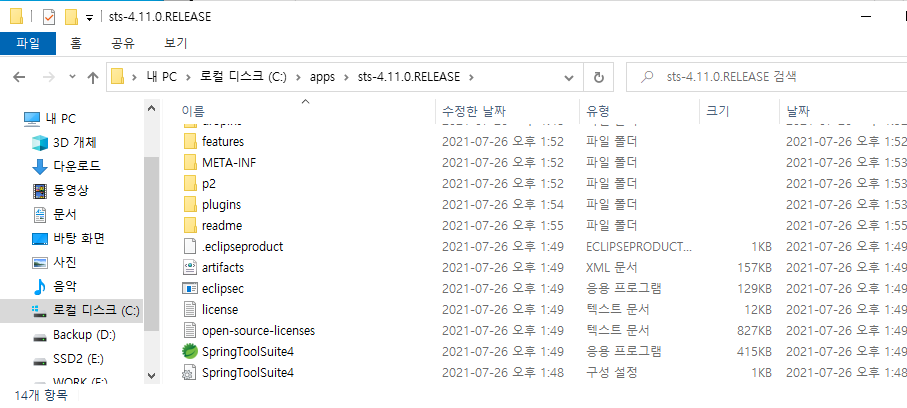Click the Properties checkmark icon in title bar
Image resolution: width=907 pixels, height=408 pixels.
(x=49, y=17)
